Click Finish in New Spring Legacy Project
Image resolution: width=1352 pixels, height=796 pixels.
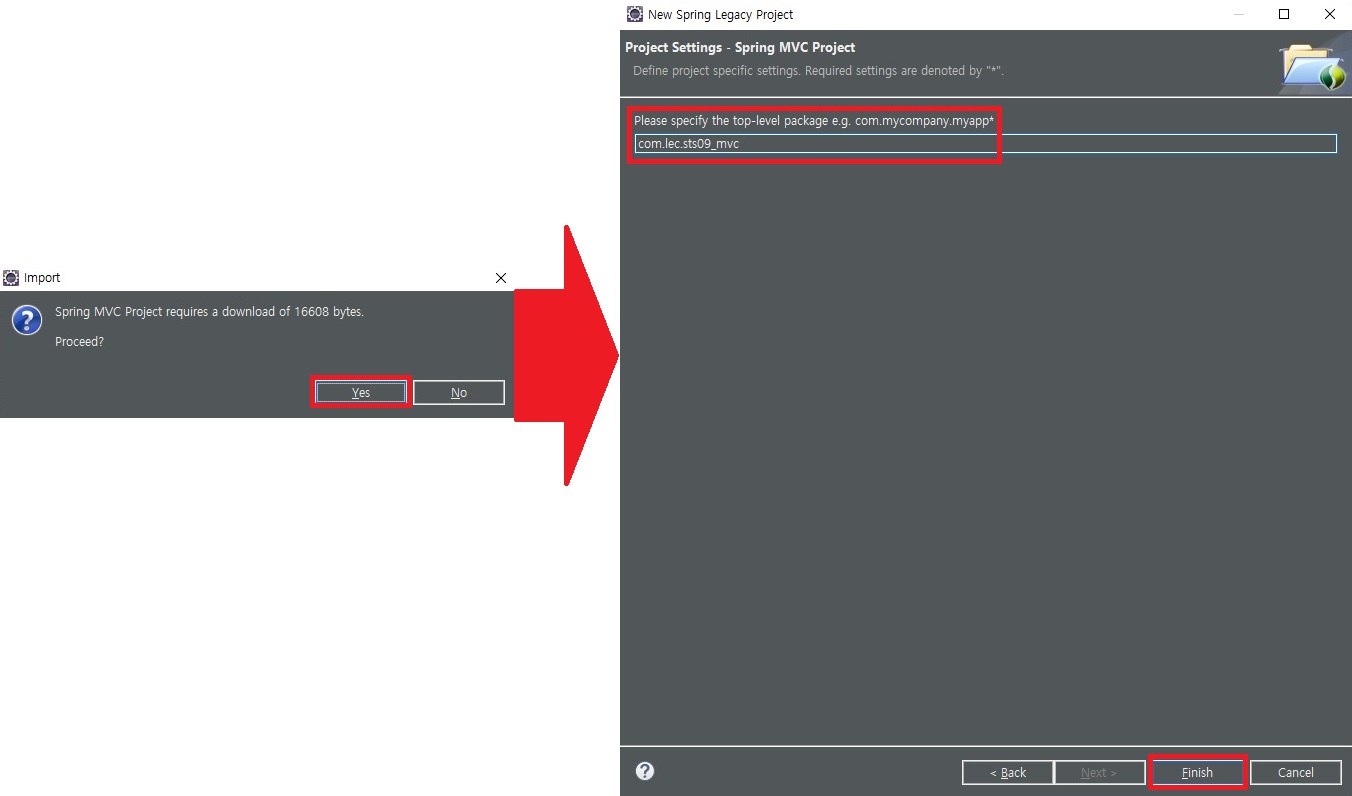click(1197, 773)
